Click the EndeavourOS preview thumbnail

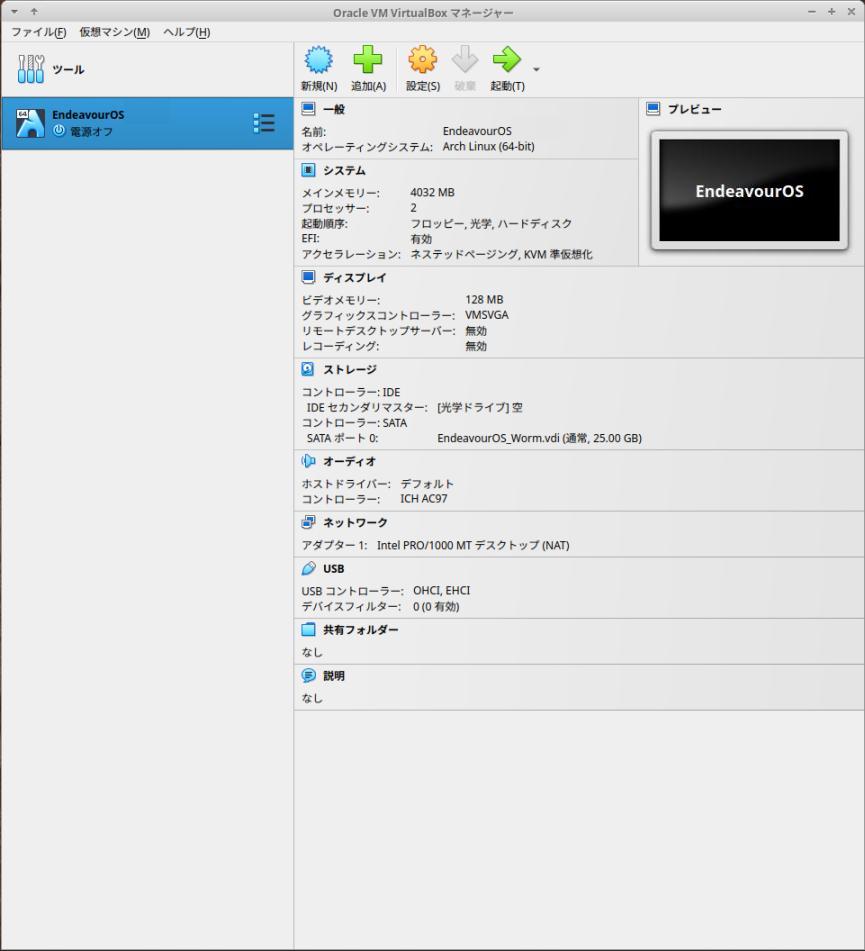click(x=749, y=190)
